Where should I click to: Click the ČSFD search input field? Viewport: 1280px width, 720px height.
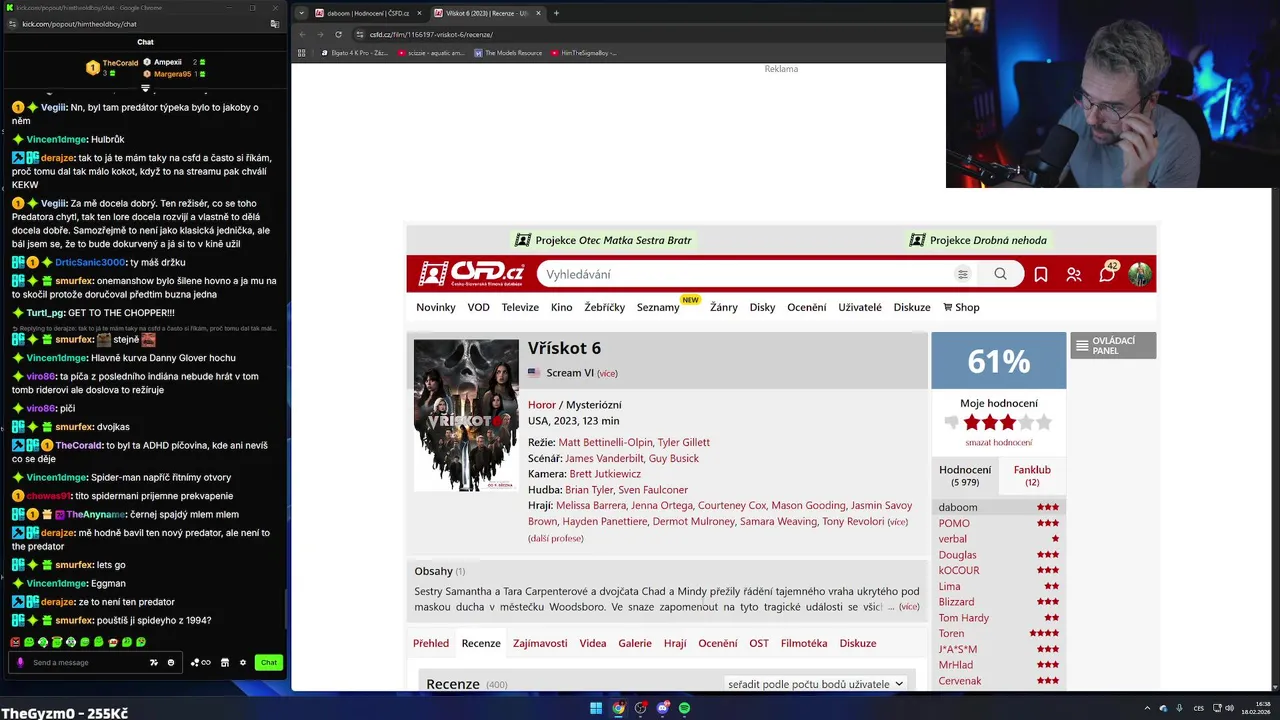pos(746,274)
